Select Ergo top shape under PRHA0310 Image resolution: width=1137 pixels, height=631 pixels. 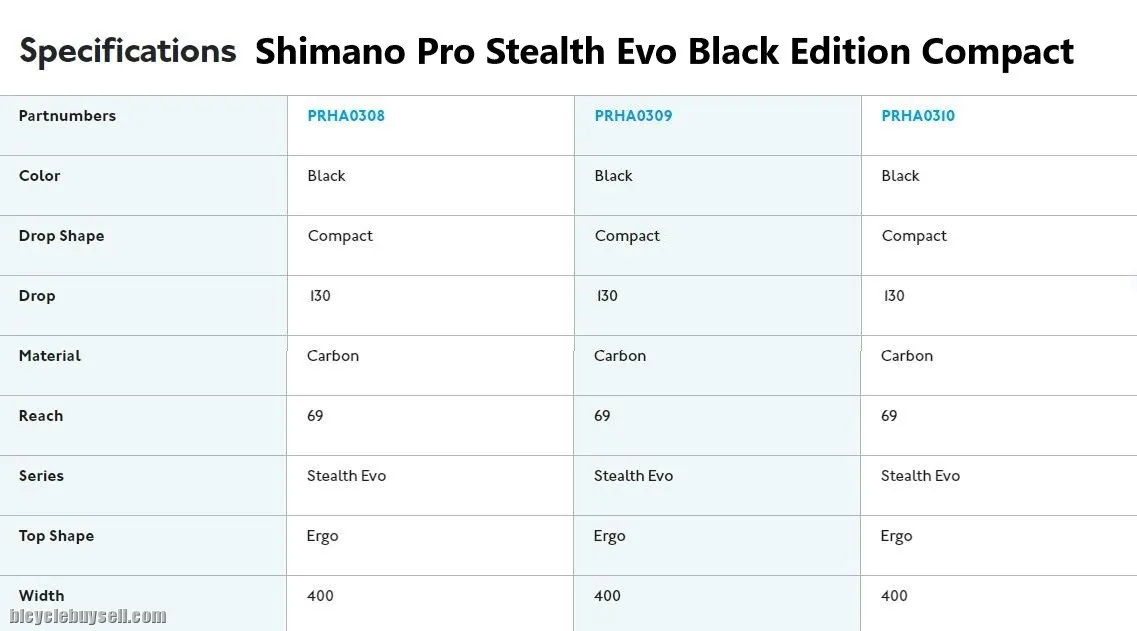(896, 536)
